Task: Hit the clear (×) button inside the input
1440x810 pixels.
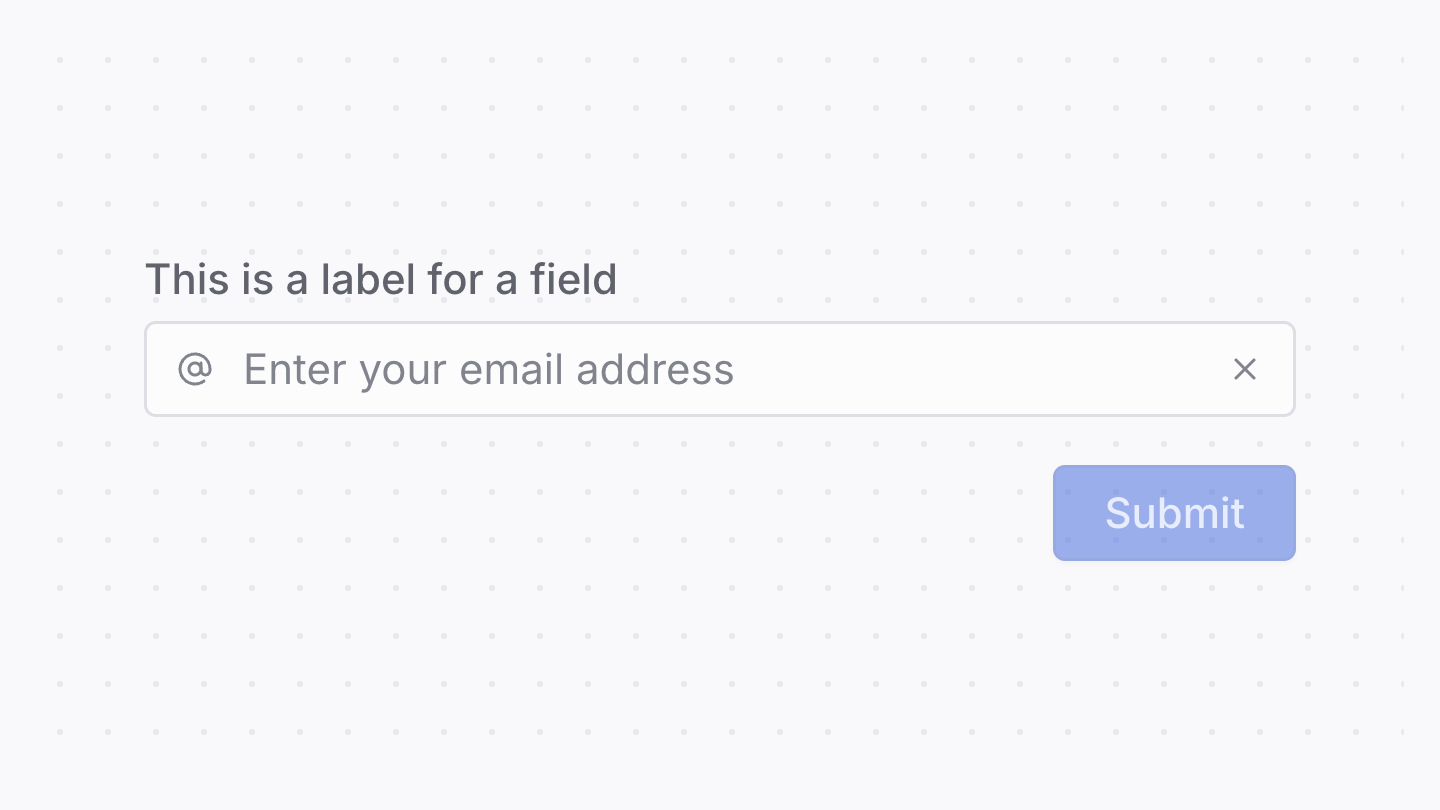Action: (x=1244, y=369)
